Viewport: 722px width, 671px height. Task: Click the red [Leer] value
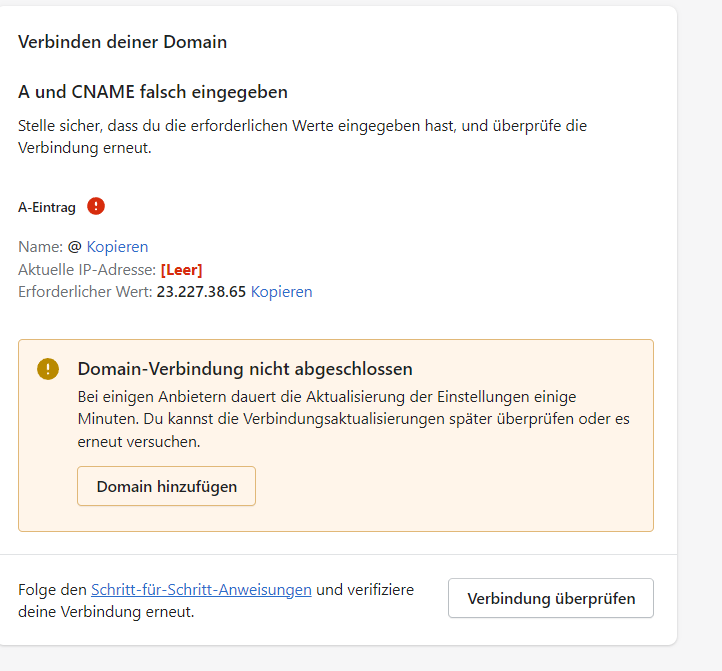(x=182, y=269)
